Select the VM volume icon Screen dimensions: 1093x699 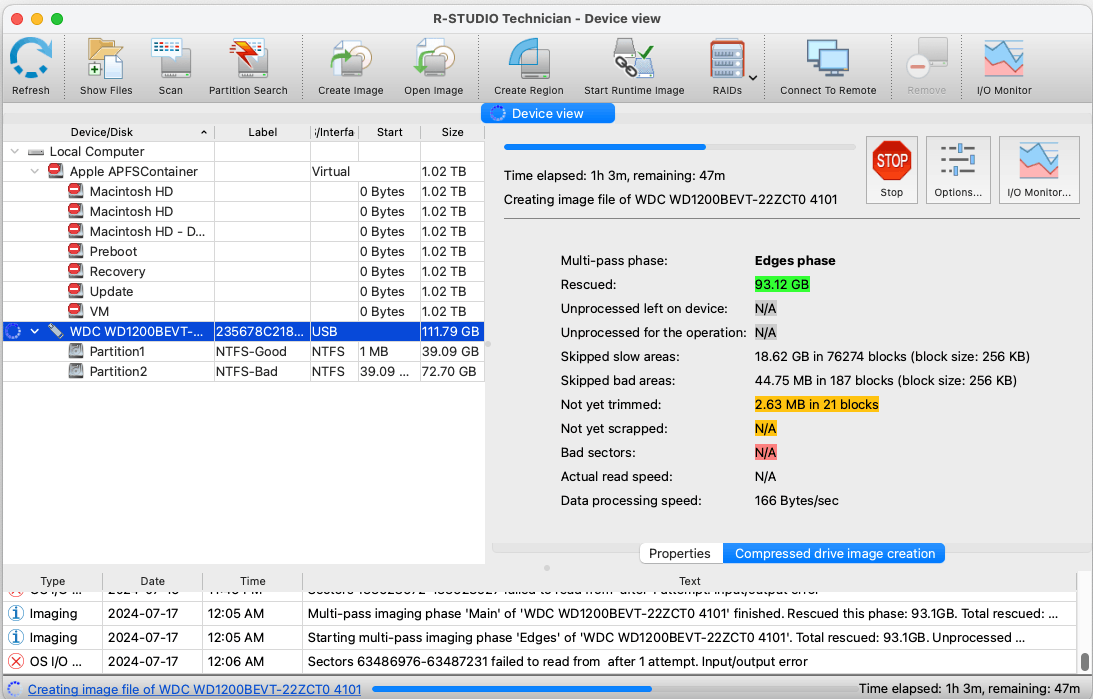tap(76, 311)
